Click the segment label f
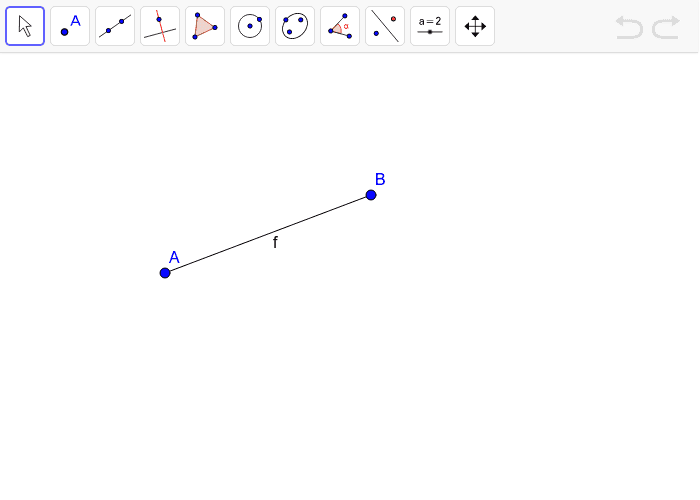 click(x=275, y=242)
